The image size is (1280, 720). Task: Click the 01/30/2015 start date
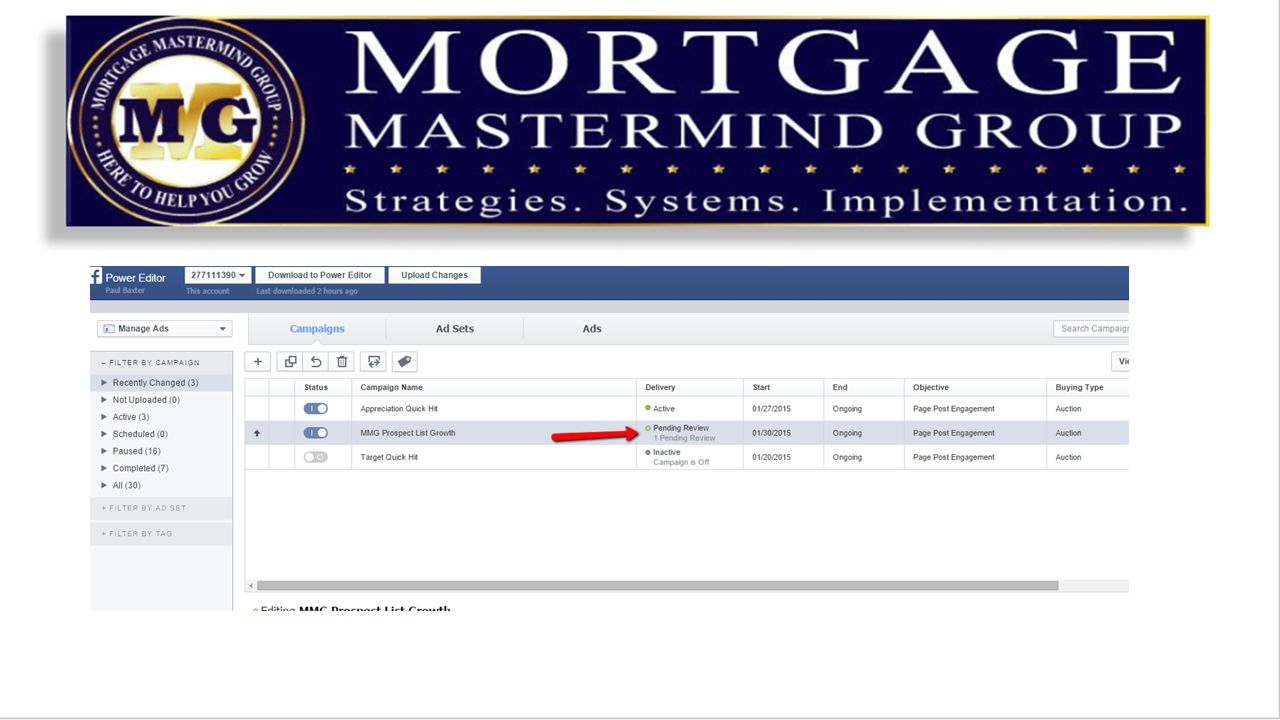coord(771,433)
